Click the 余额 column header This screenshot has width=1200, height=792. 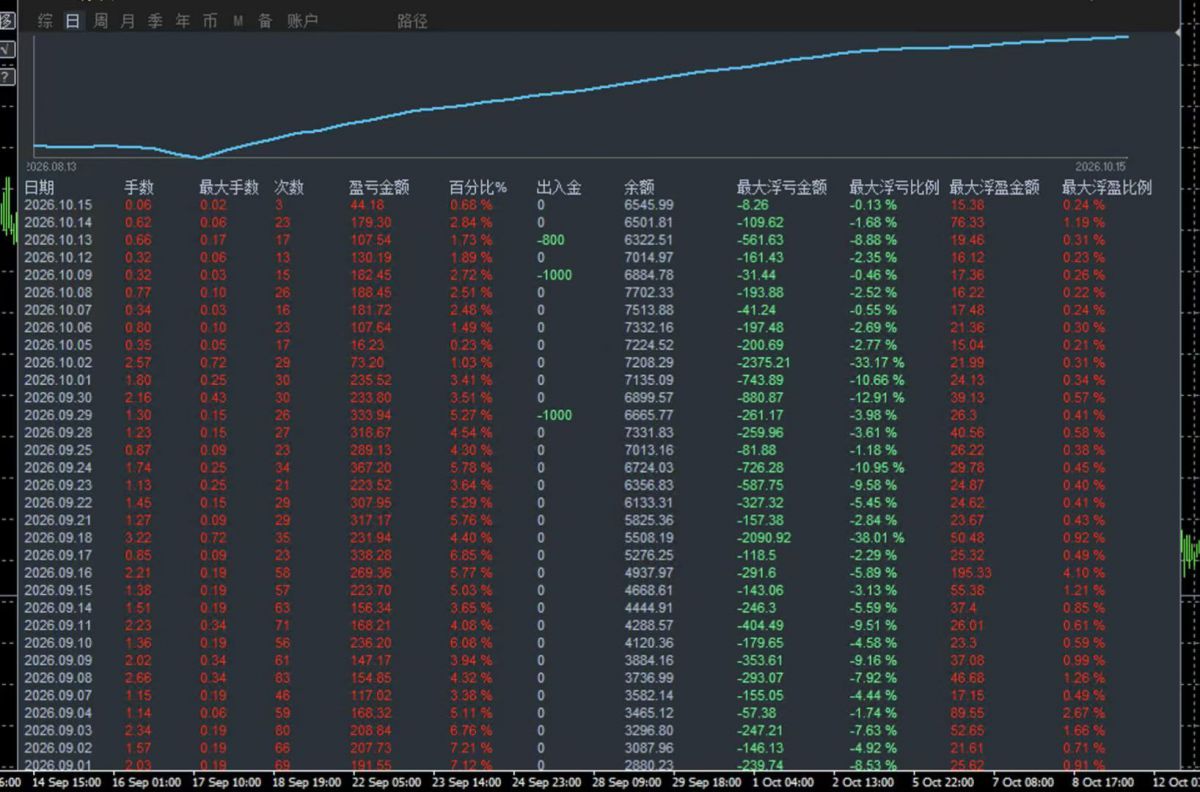click(x=639, y=187)
